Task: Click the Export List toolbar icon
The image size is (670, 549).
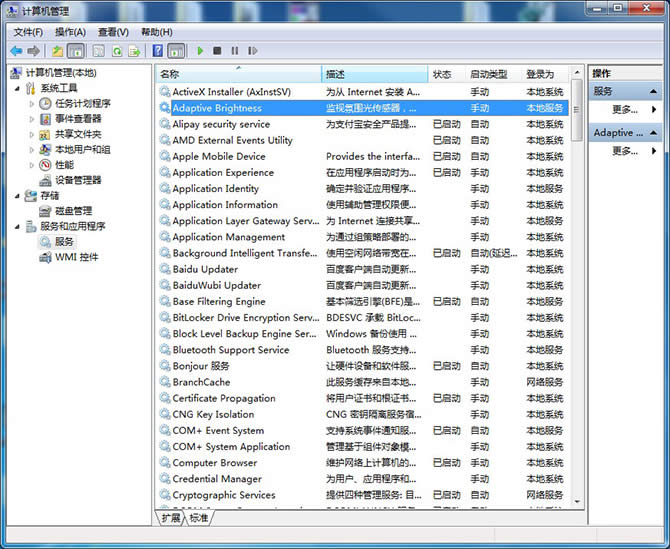Action: click(135, 50)
